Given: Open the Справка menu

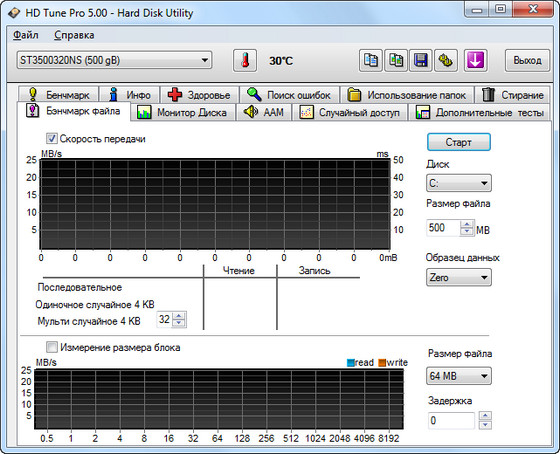Looking at the screenshot, I should pyautogui.click(x=74, y=35).
